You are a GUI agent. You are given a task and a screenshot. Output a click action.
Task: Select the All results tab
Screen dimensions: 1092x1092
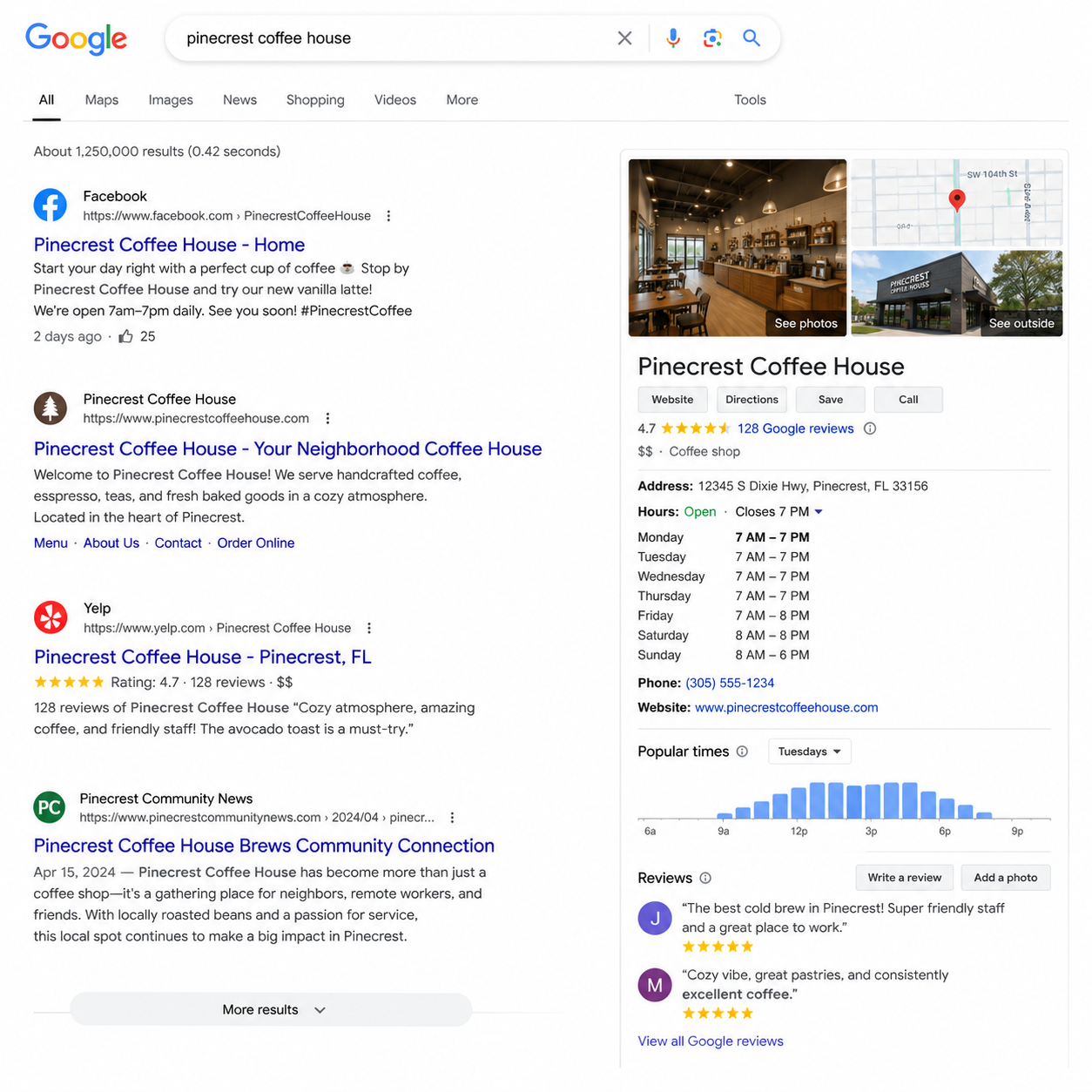click(47, 100)
